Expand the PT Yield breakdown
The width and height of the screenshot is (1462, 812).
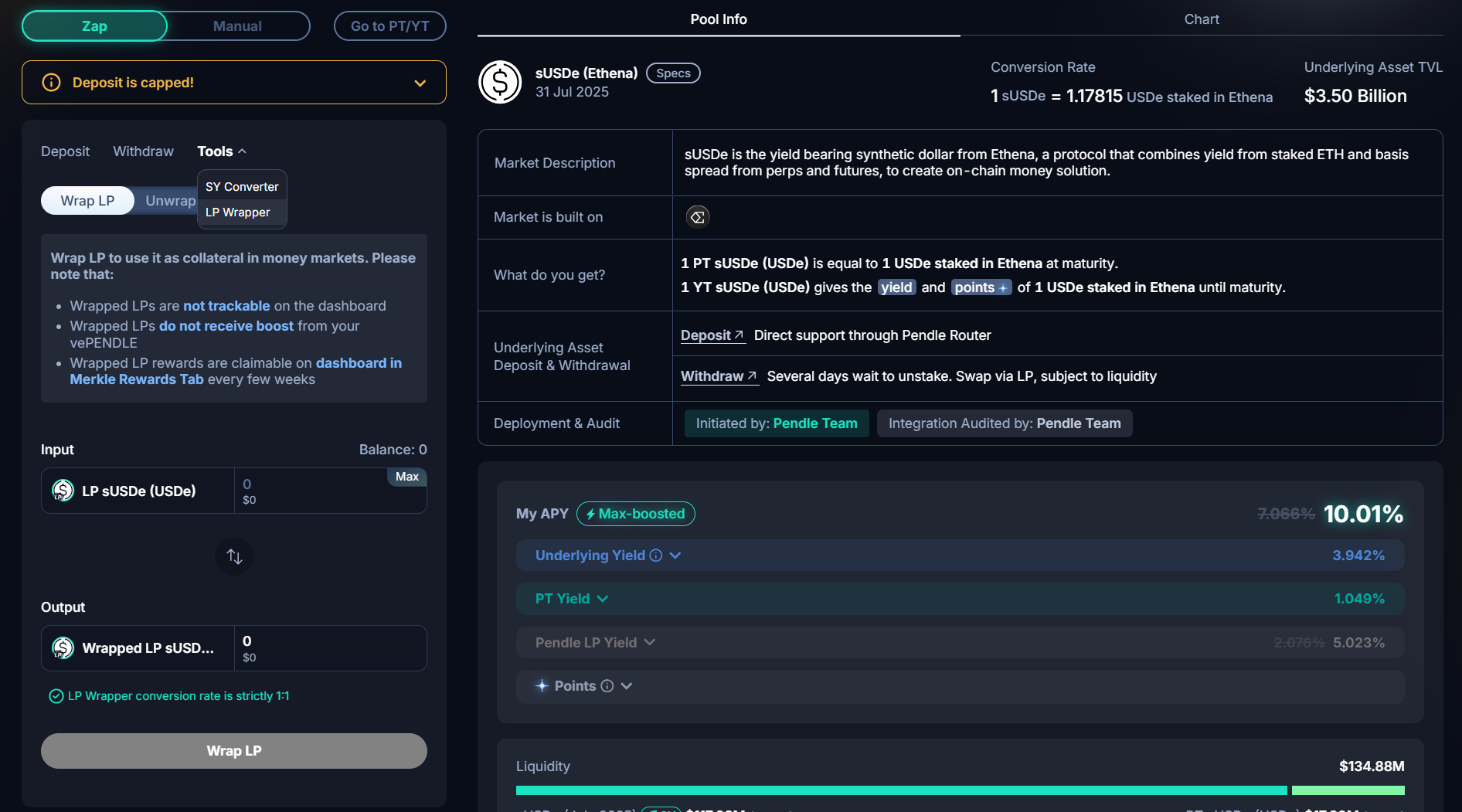603,599
